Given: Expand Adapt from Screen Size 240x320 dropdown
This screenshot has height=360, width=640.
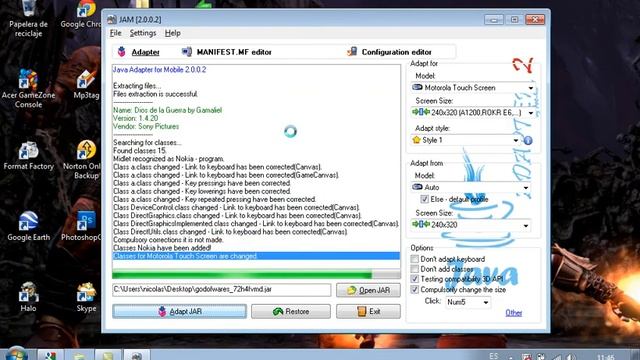Looking at the screenshot, I should click(526, 225).
